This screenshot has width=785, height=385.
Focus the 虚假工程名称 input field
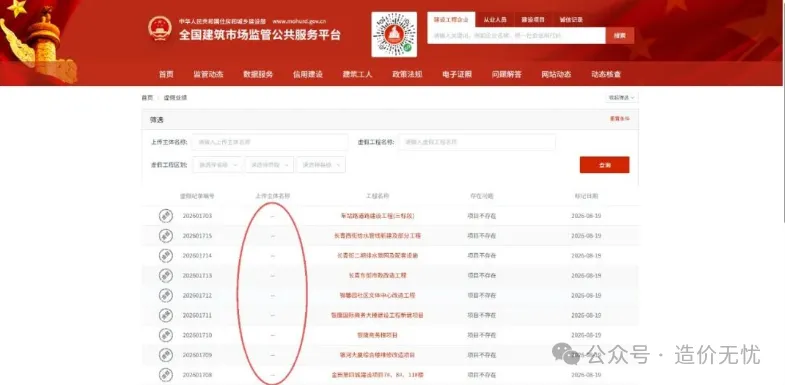[x=477, y=142]
